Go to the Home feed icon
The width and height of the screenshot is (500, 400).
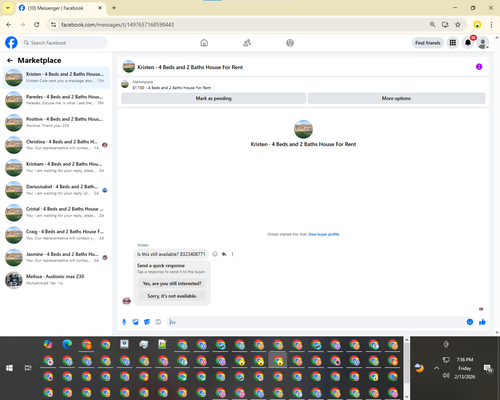[204, 43]
